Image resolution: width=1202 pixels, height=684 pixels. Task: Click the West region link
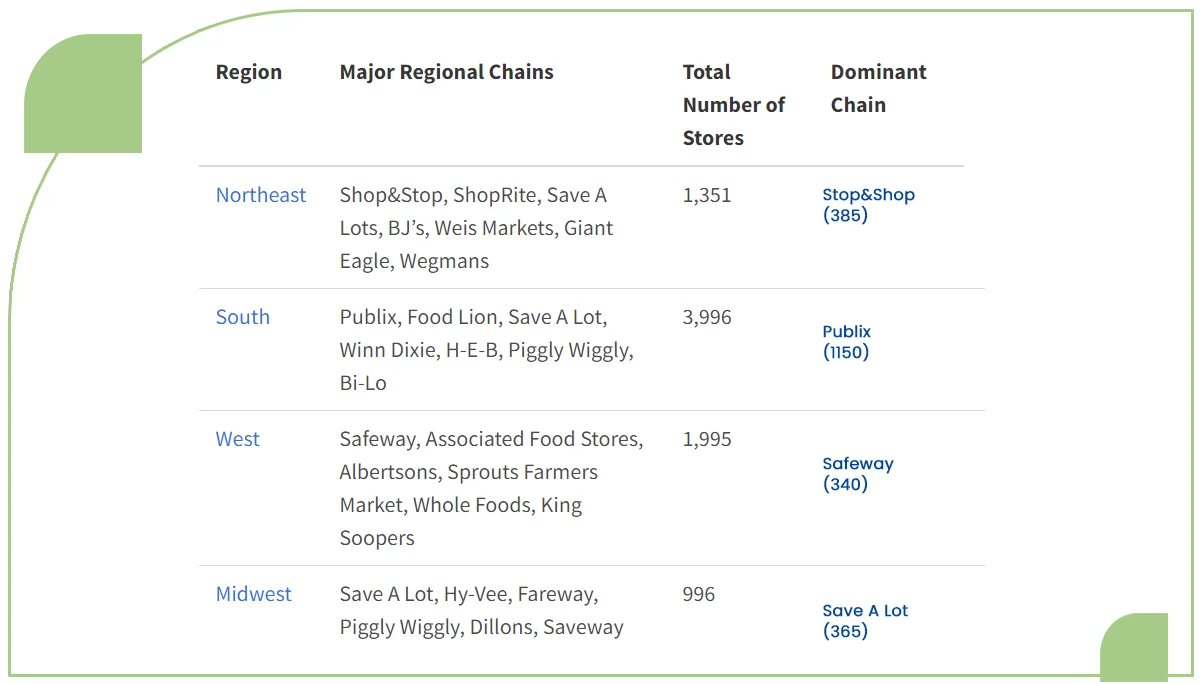click(237, 439)
